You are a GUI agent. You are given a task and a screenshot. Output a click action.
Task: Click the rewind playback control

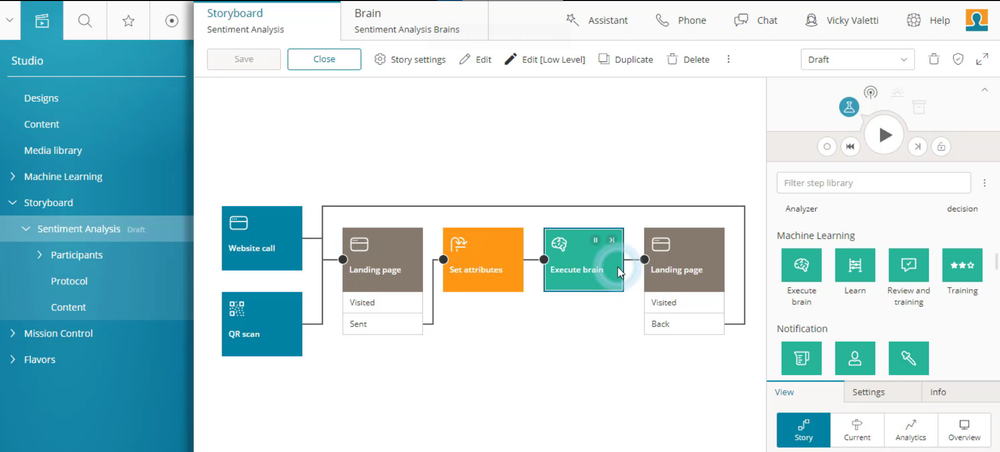[850, 146]
